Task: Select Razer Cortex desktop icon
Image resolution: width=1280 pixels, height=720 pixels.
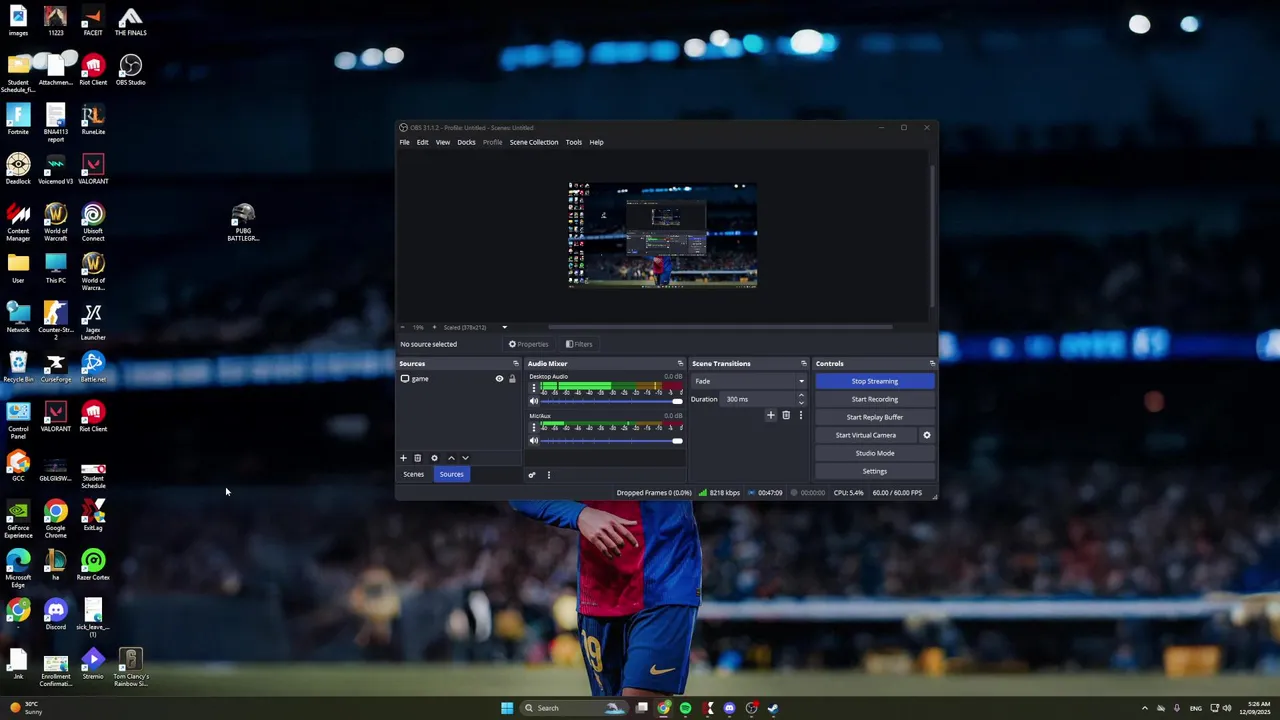Action: [93, 566]
